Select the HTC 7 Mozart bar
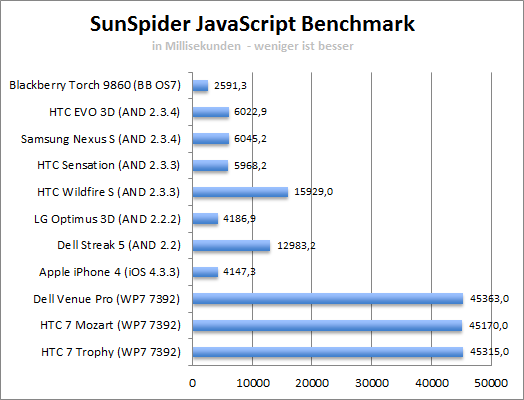Image resolution: width=524 pixels, height=400 pixels. click(327, 325)
